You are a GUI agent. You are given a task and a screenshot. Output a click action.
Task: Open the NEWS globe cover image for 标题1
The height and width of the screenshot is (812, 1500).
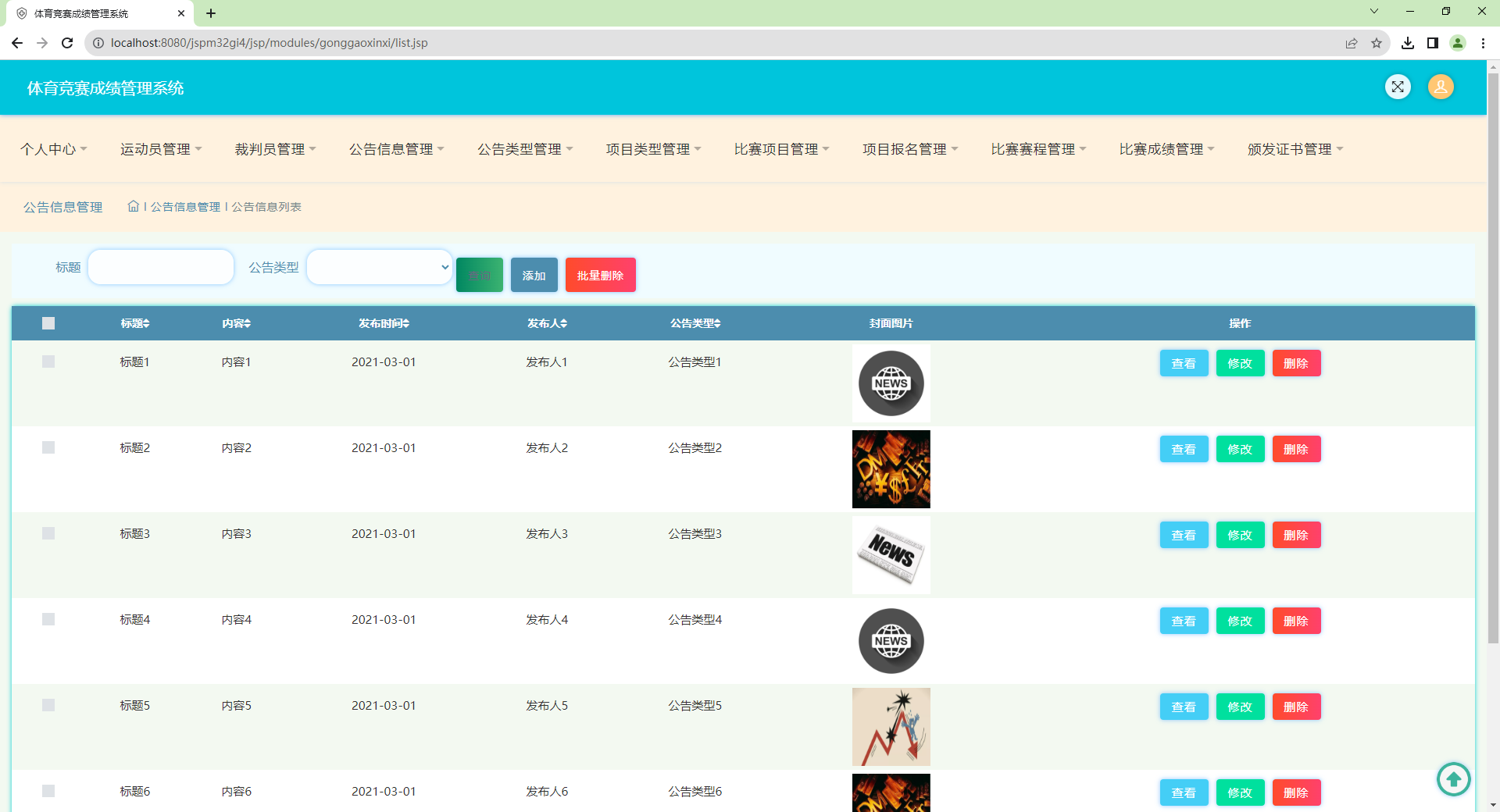pyautogui.click(x=891, y=383)
